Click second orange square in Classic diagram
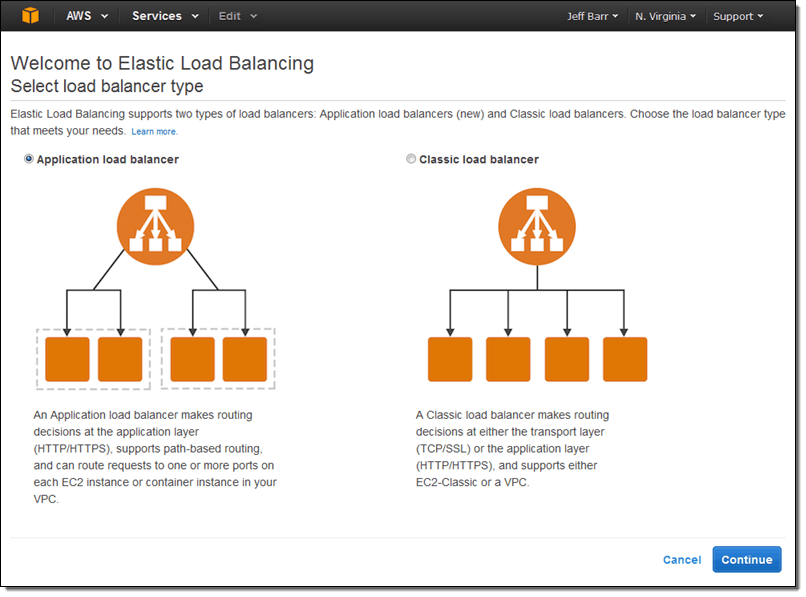 (508, 359)
